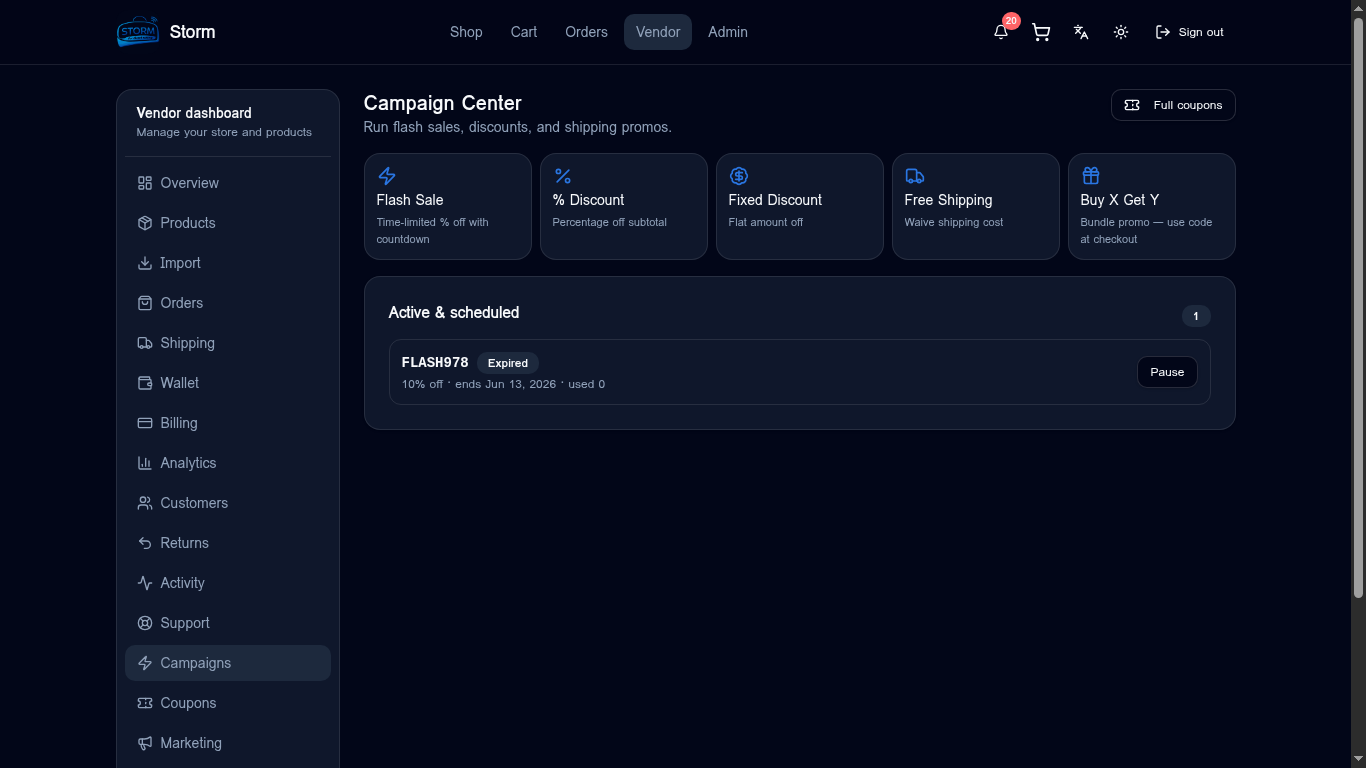Choose the % Discount campaign card
This screenshot has height=768, width=1366.
(x=624, y=206)
